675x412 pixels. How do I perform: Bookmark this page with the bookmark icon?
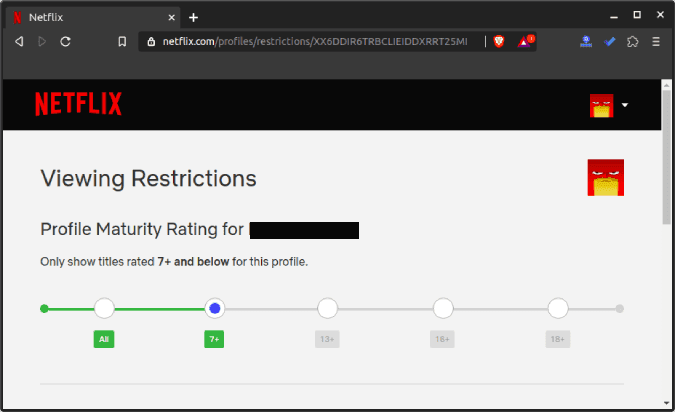click(x=122, y=41)
